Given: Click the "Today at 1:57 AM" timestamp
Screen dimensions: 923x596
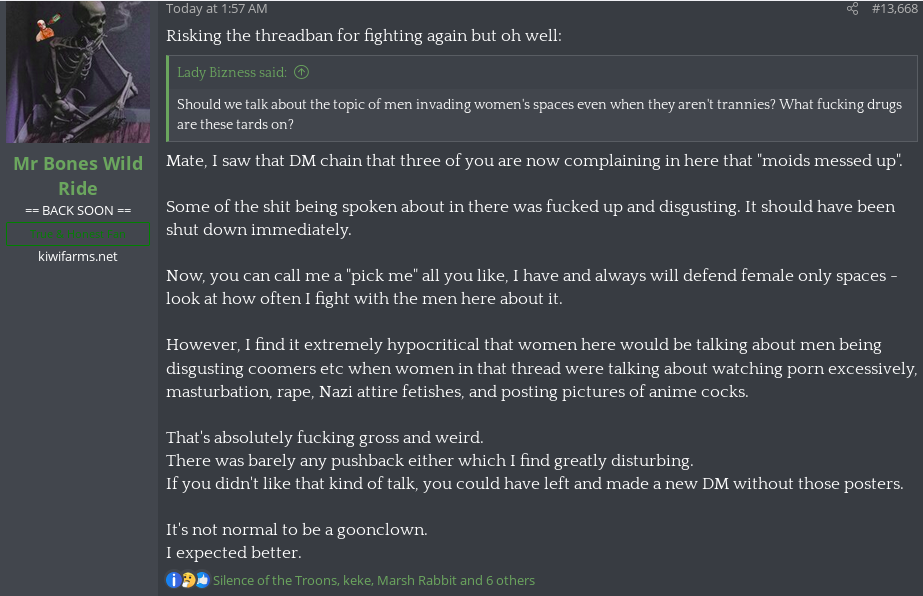Looking at the screenshot, I should [x=216, y=9].
